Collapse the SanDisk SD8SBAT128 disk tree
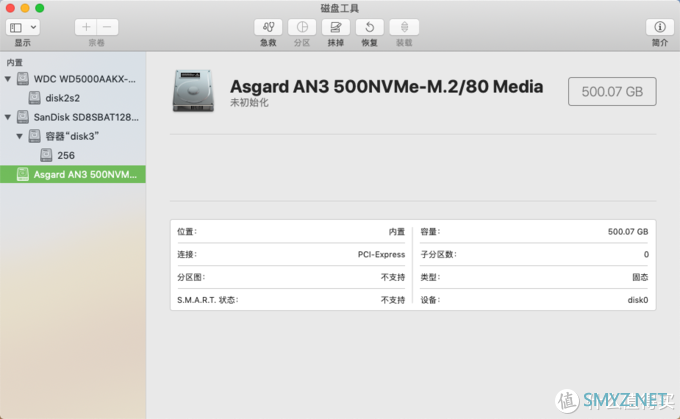The height and width of the screenshot is (419, 680). tap(8, 117)
